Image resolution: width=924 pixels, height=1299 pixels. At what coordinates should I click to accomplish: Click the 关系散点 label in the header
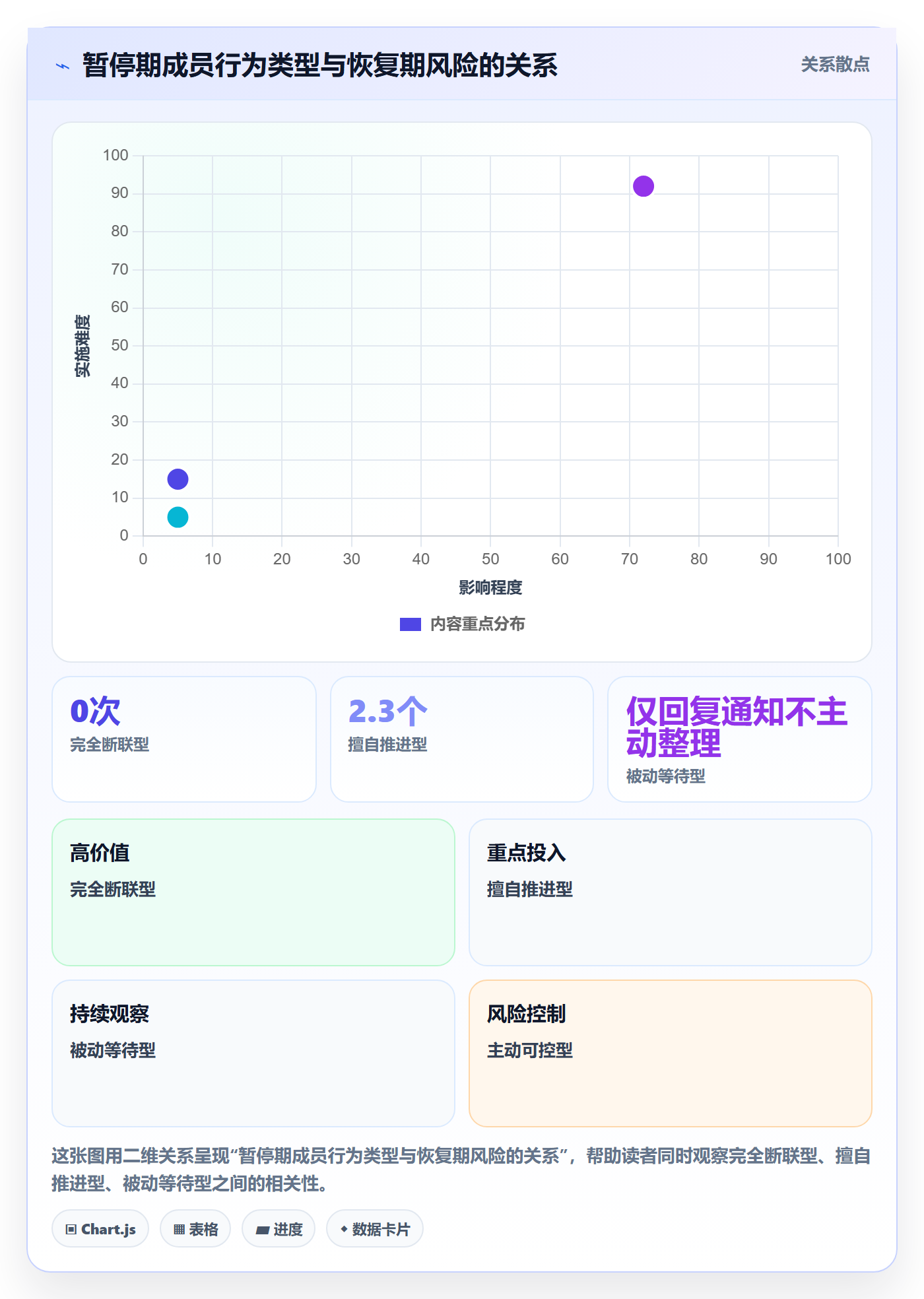(835, 65)
